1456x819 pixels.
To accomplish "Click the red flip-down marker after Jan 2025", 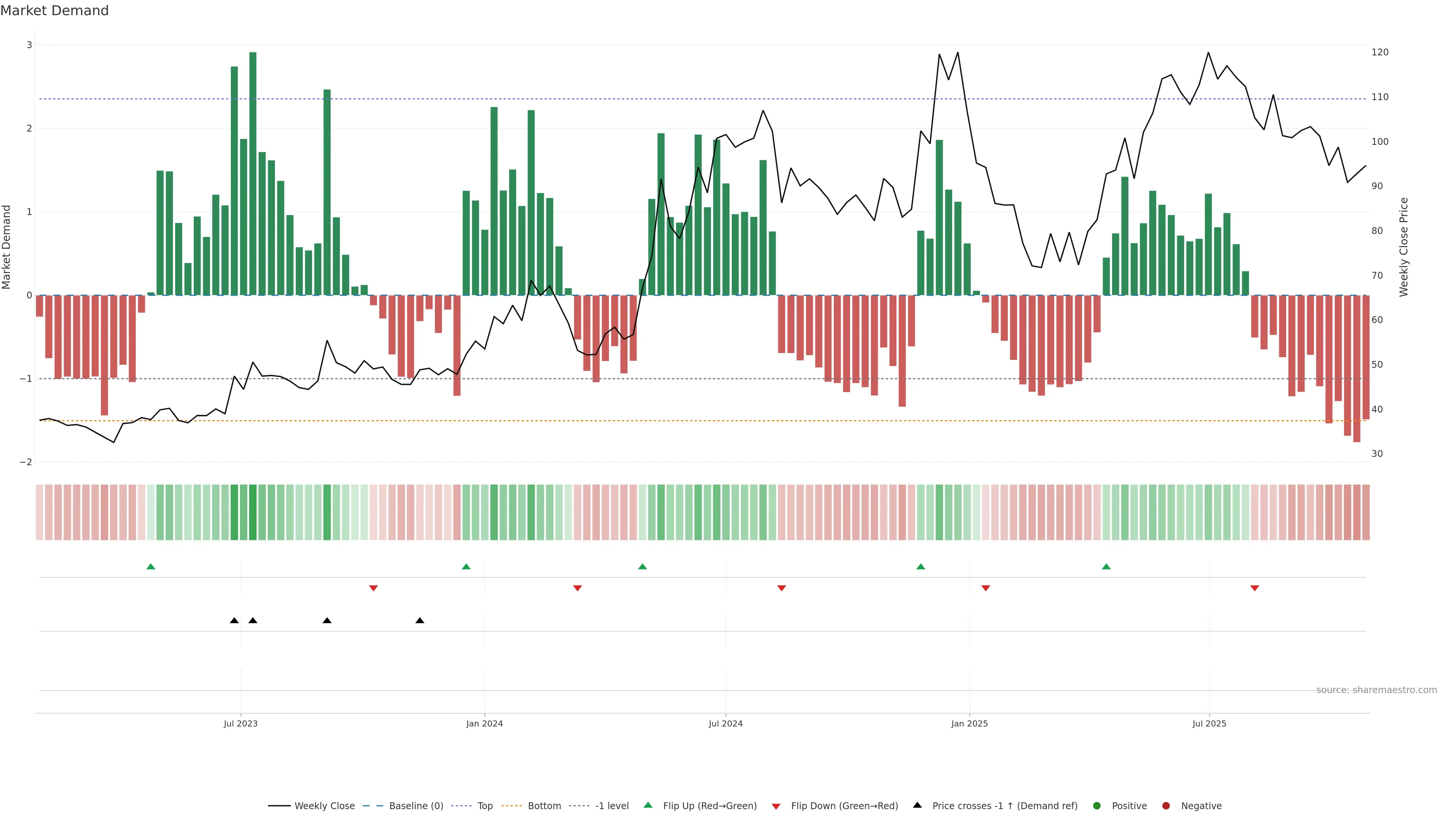I will [986, 588].
